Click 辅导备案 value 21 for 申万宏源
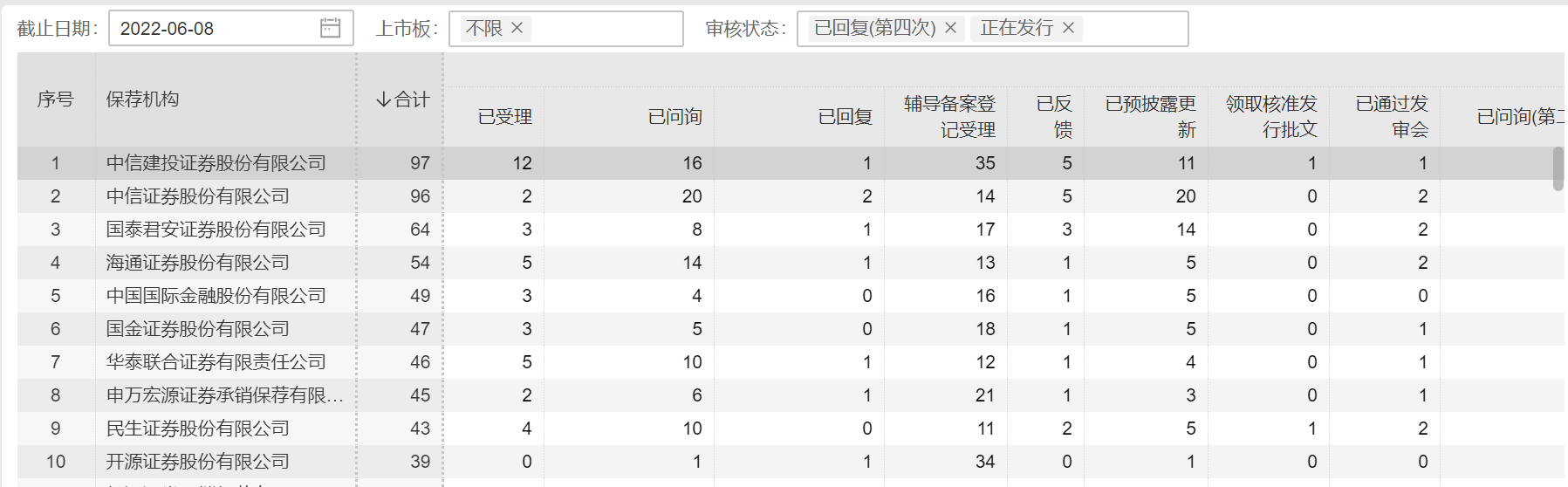1568x487 pixels. tap(985, 395)
